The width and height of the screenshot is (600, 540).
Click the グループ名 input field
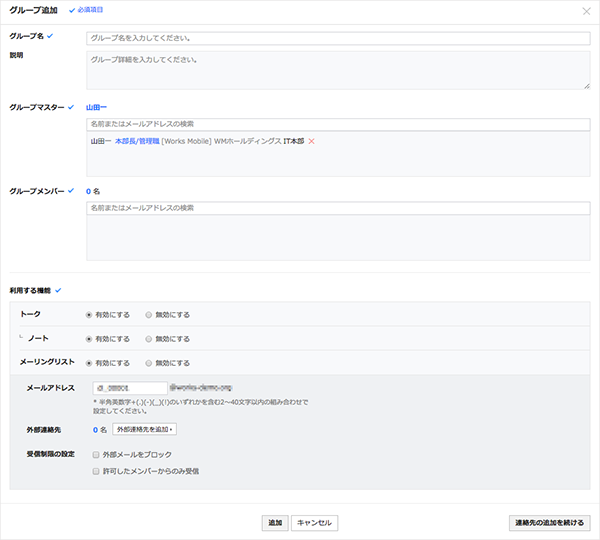(x=338, y=38)
